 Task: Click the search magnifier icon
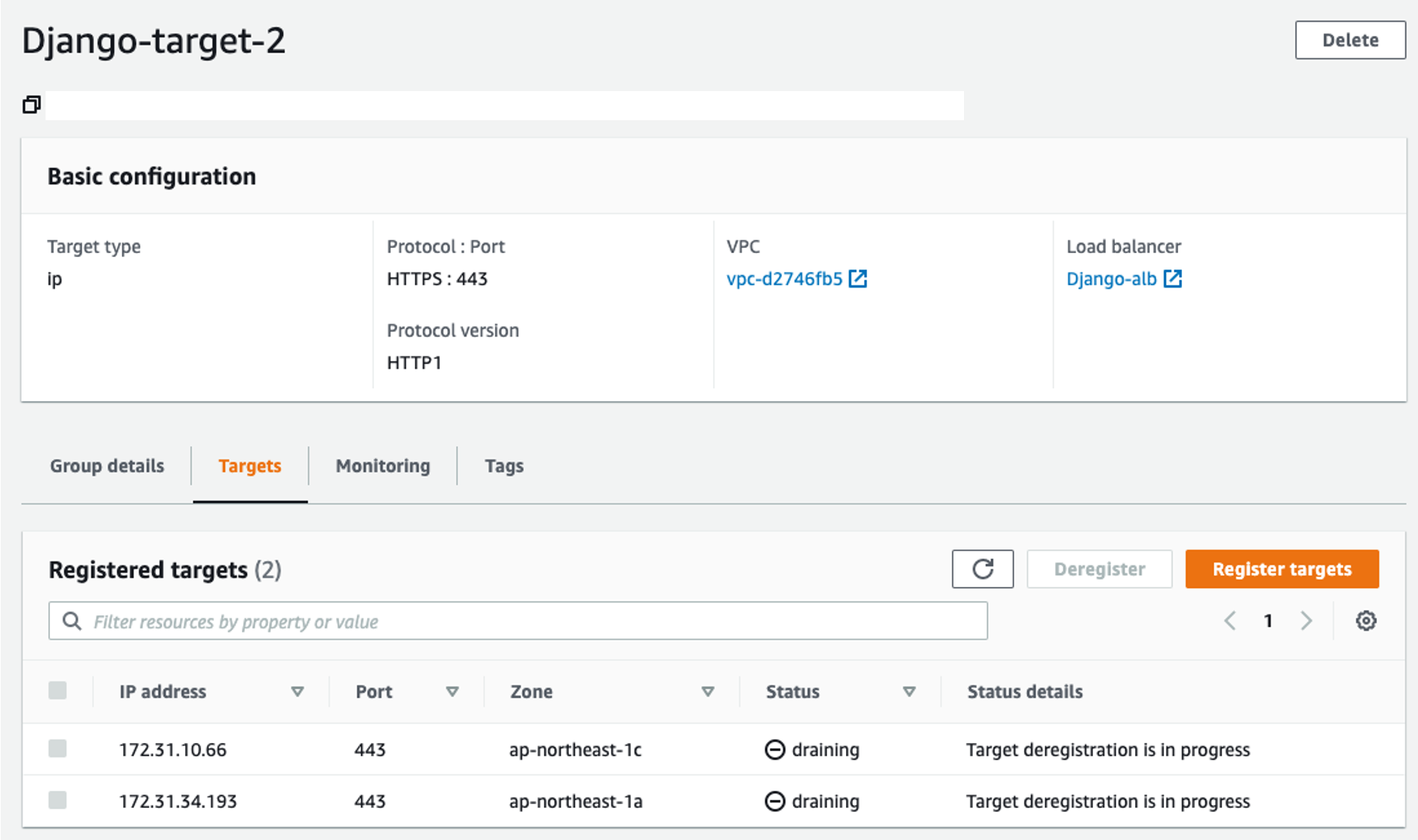(x=72, y=621)
